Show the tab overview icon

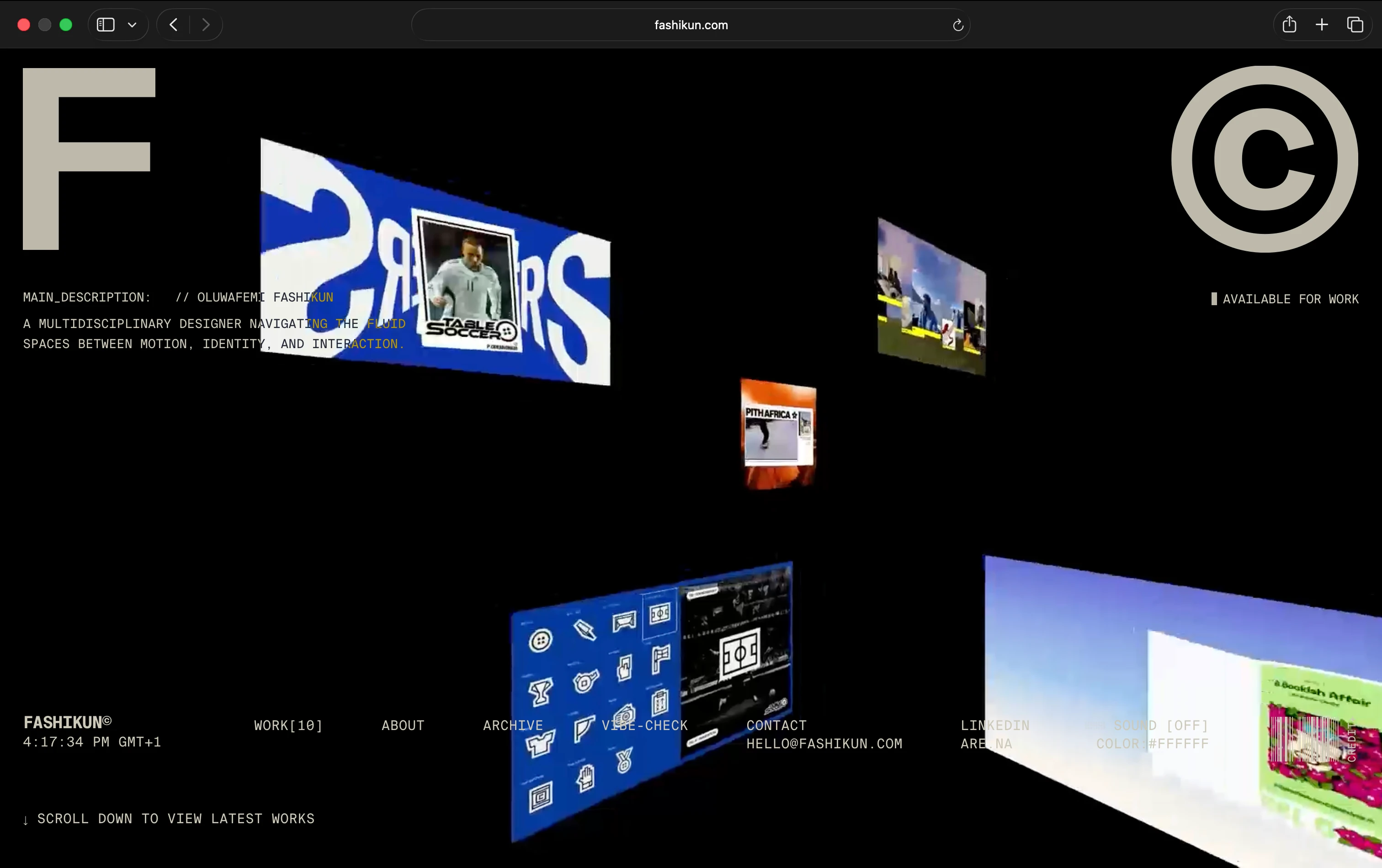[x=1355, y=25]
